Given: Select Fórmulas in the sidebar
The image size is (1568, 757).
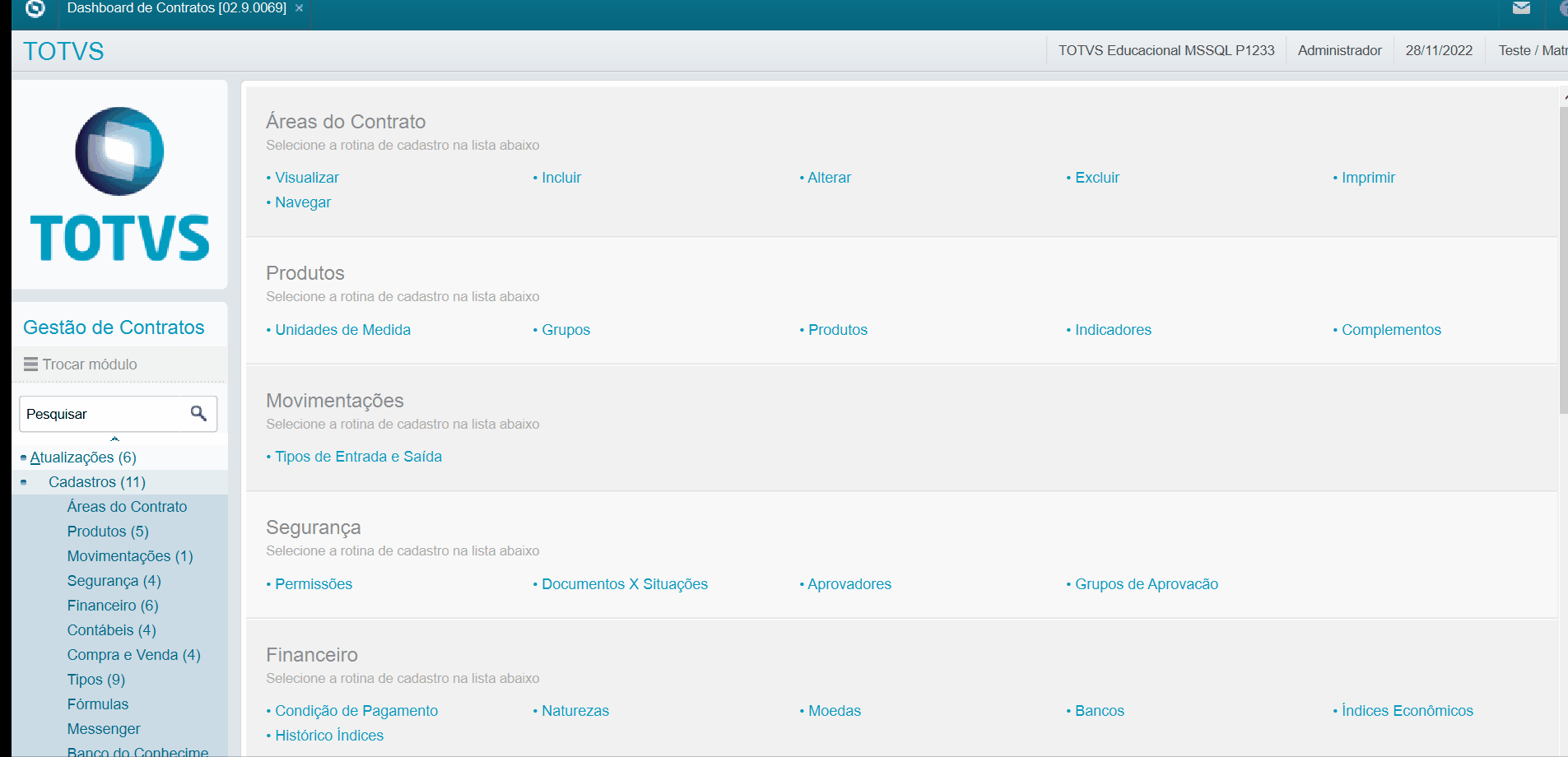Looking at the screenshot, I should [98, 704].
